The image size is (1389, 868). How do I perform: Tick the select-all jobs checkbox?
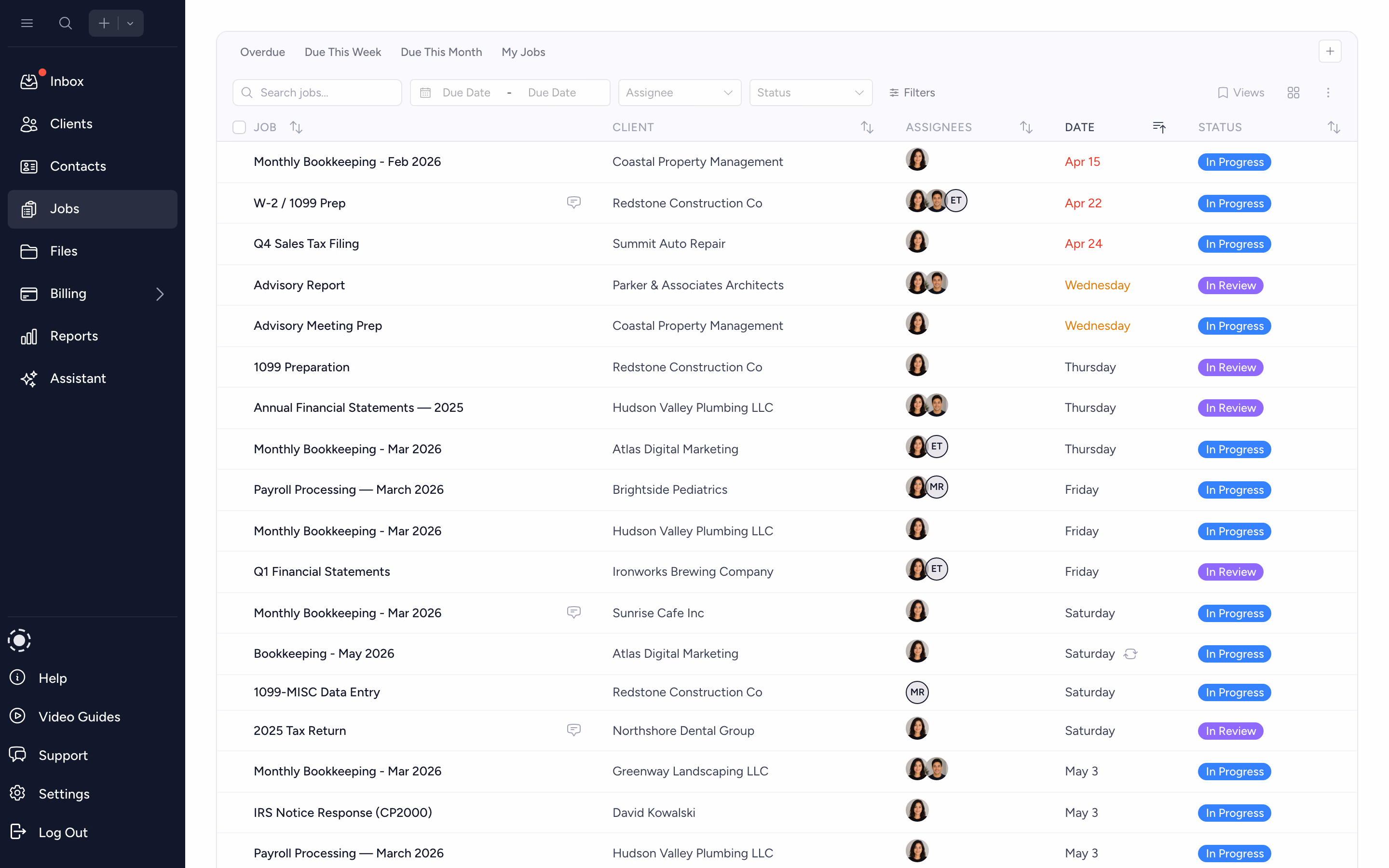coord(239,127)
